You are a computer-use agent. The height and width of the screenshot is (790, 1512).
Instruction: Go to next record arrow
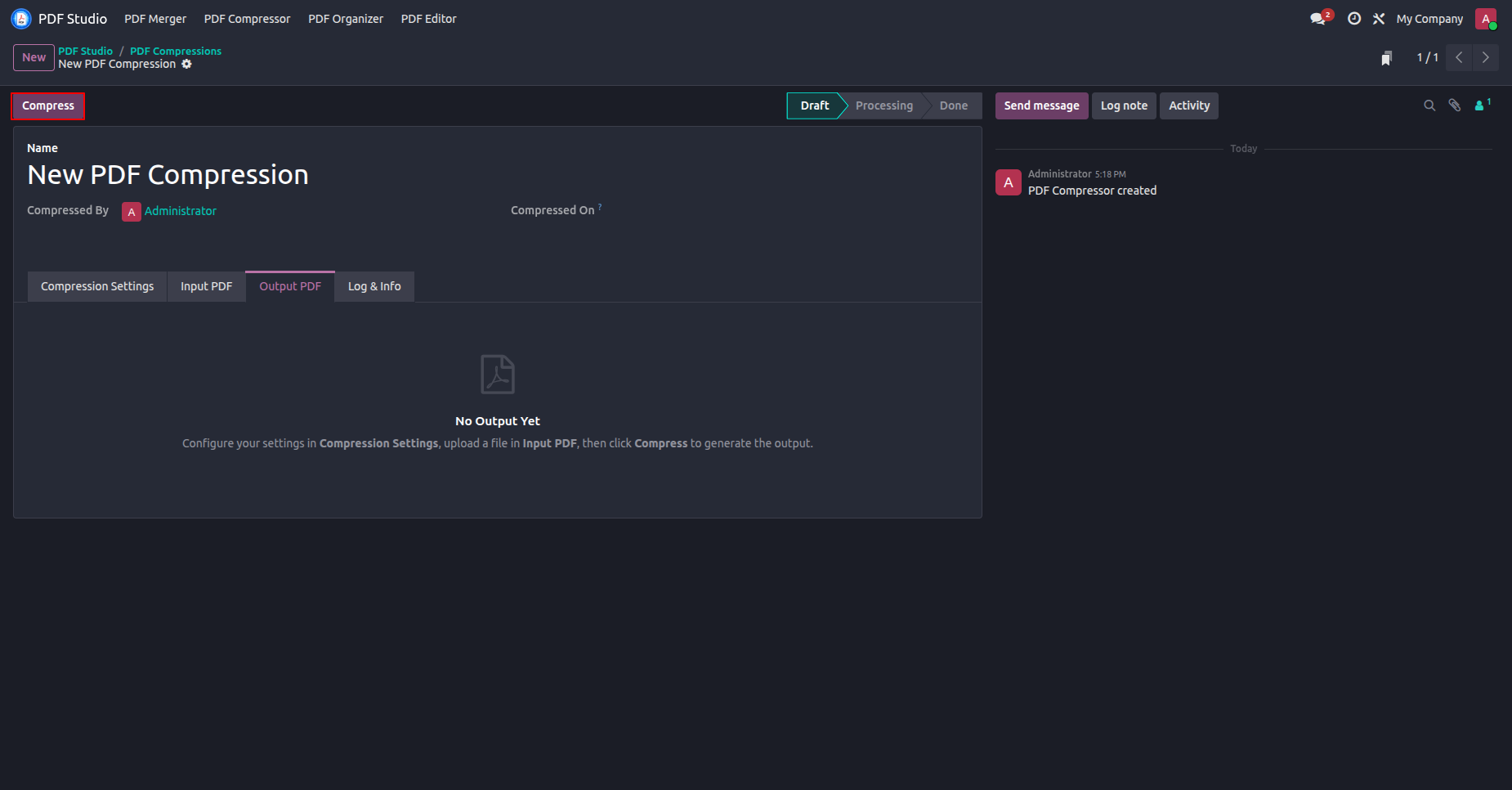[1486, 57]
